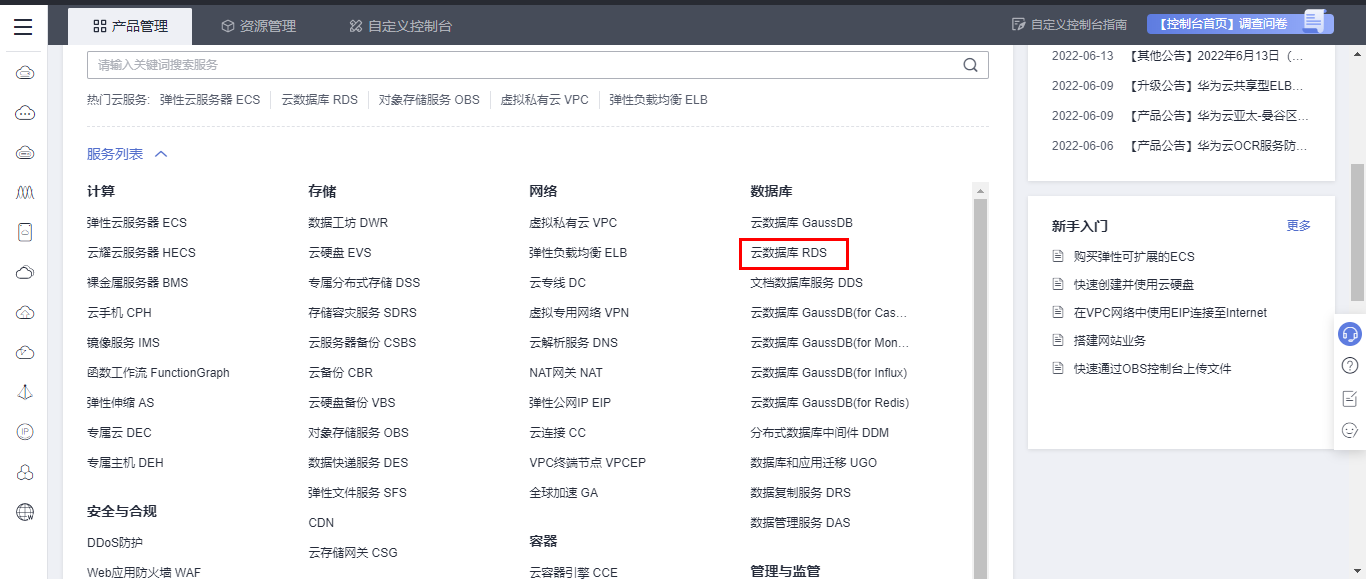
Task: Click the cloud disk lines sidebar icon
Action: point(26,153)
